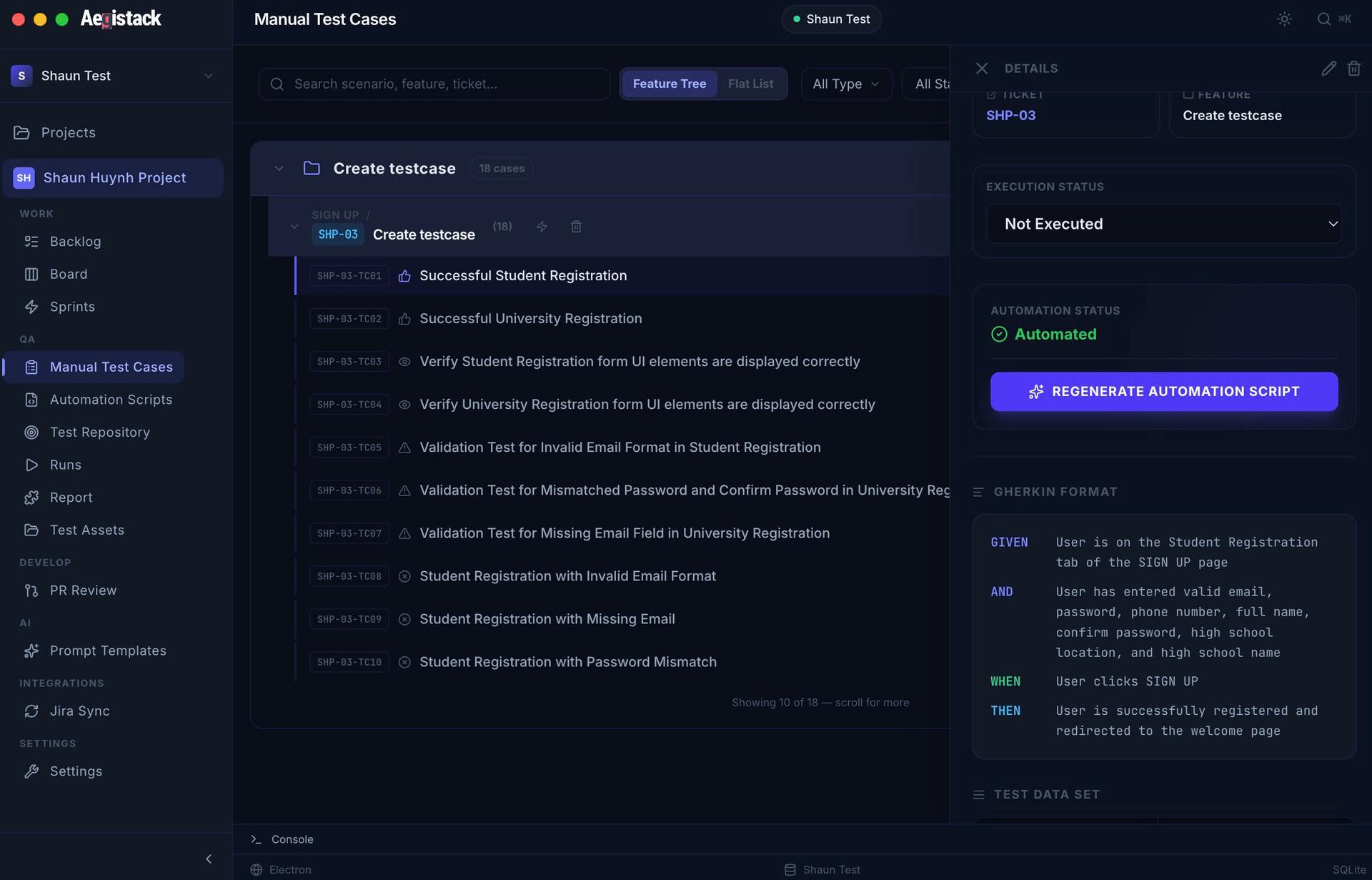1372x880 pixels.
Task: Click eye icon on SHP-03-TC04 row
Action: coord(404,405)
